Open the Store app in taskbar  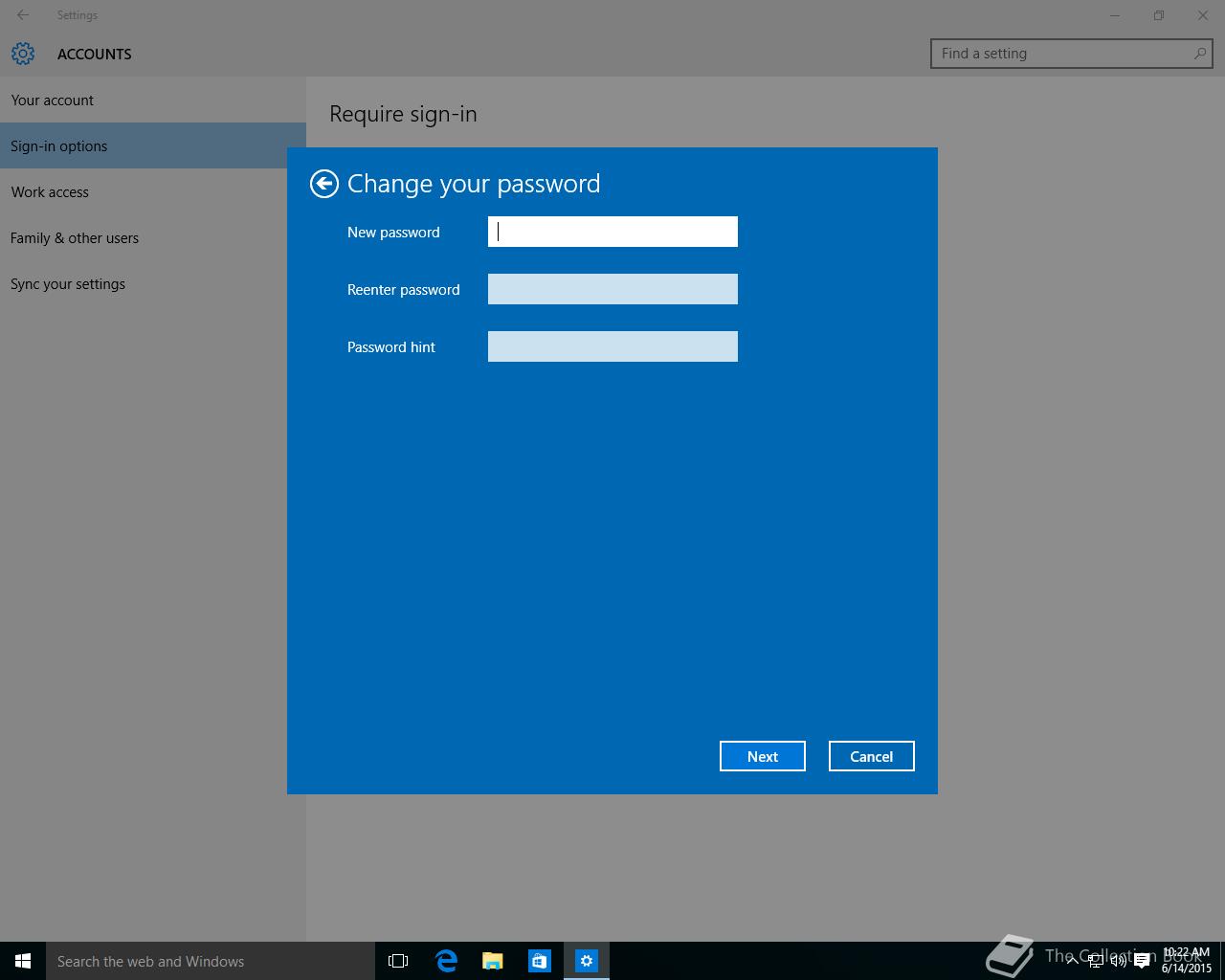pos(540,961)
